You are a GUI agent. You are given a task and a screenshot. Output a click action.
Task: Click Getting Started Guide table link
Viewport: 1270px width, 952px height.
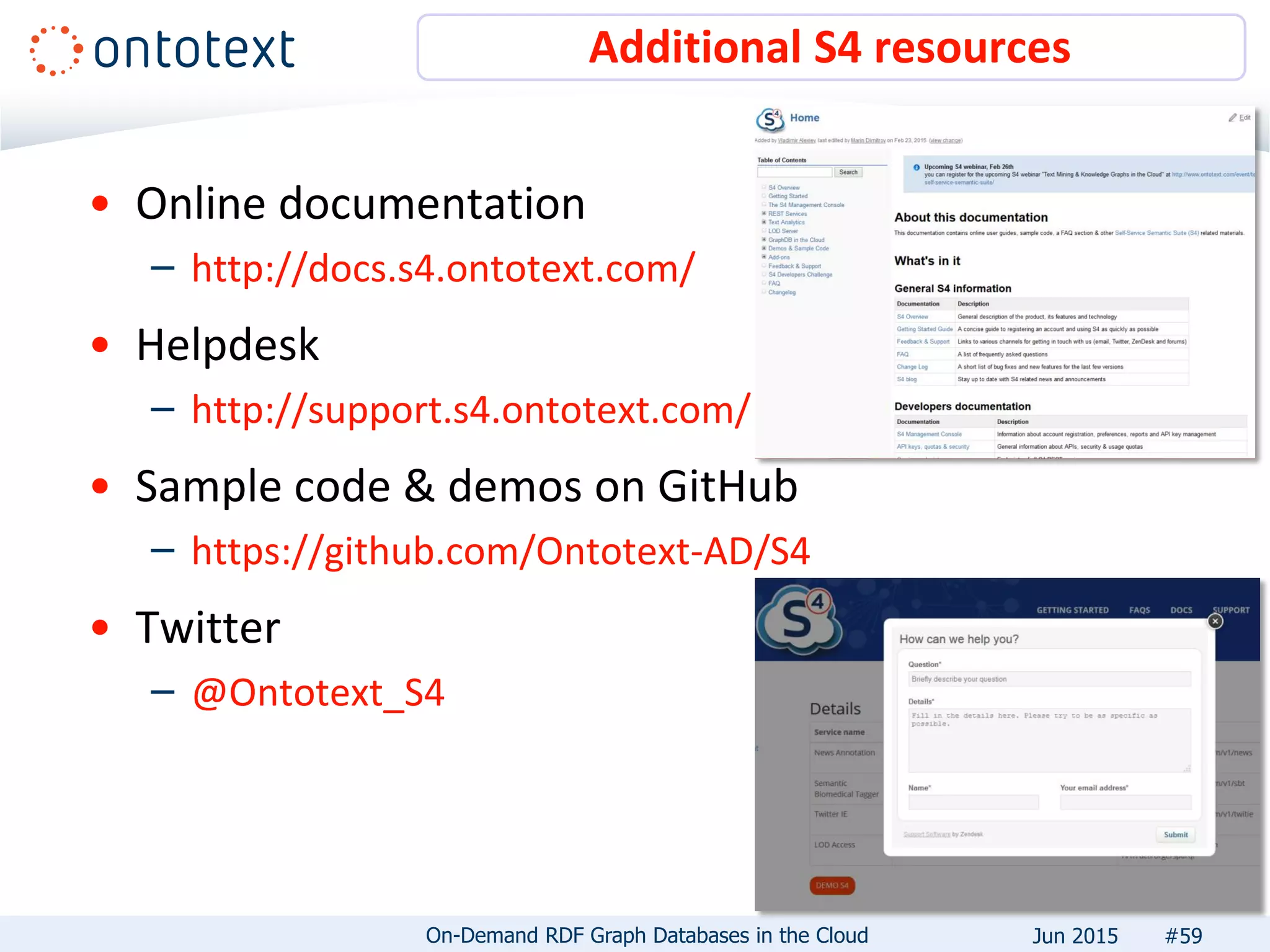click(925, 329)
